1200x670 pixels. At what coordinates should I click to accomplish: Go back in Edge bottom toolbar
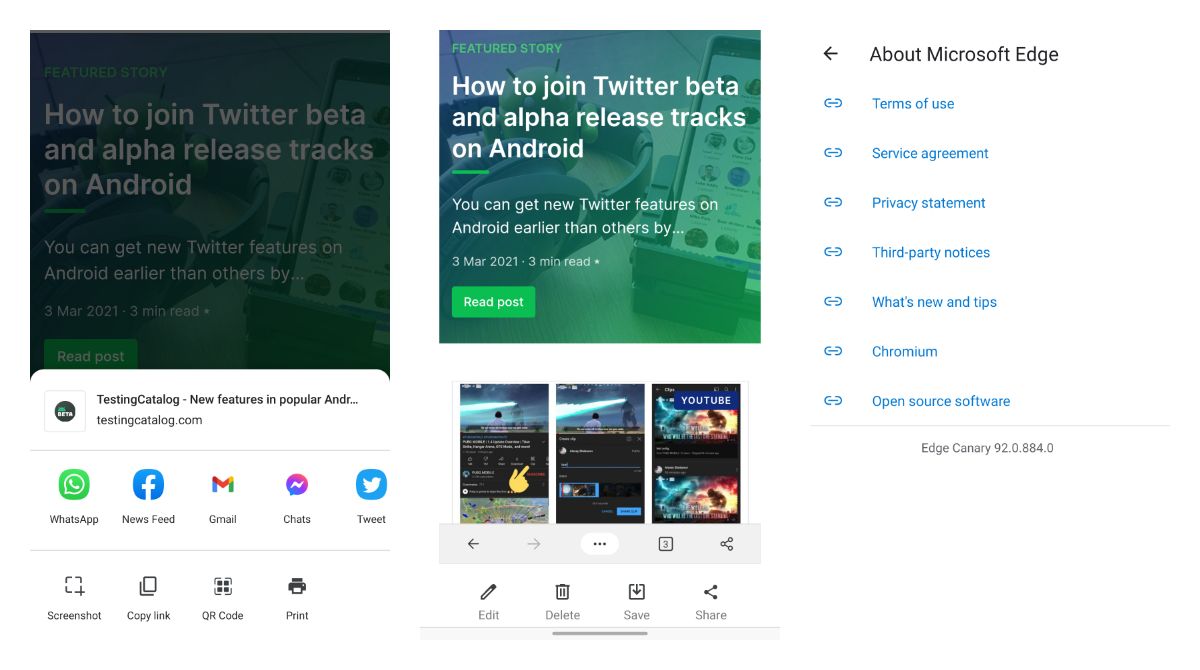473,544
